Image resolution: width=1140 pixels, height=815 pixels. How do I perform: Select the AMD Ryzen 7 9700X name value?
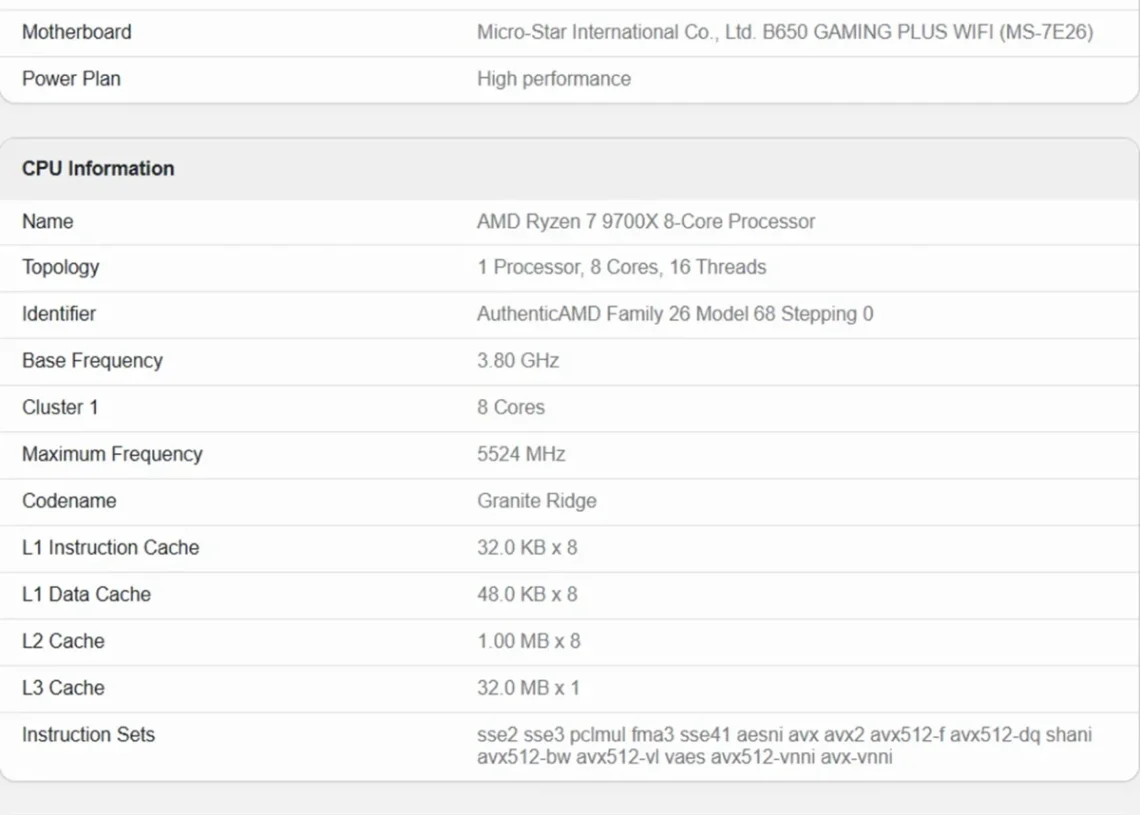click(646, 222)
